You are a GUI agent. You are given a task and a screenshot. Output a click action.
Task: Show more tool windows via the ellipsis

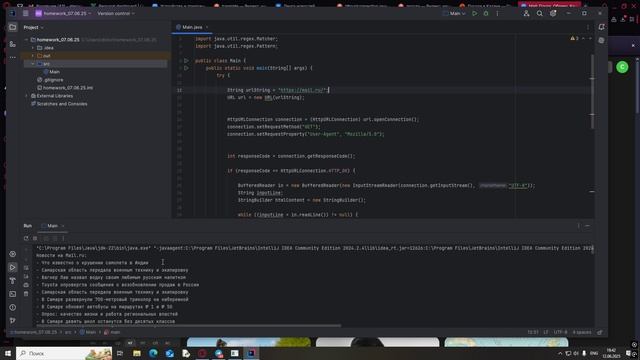(13, 57)
